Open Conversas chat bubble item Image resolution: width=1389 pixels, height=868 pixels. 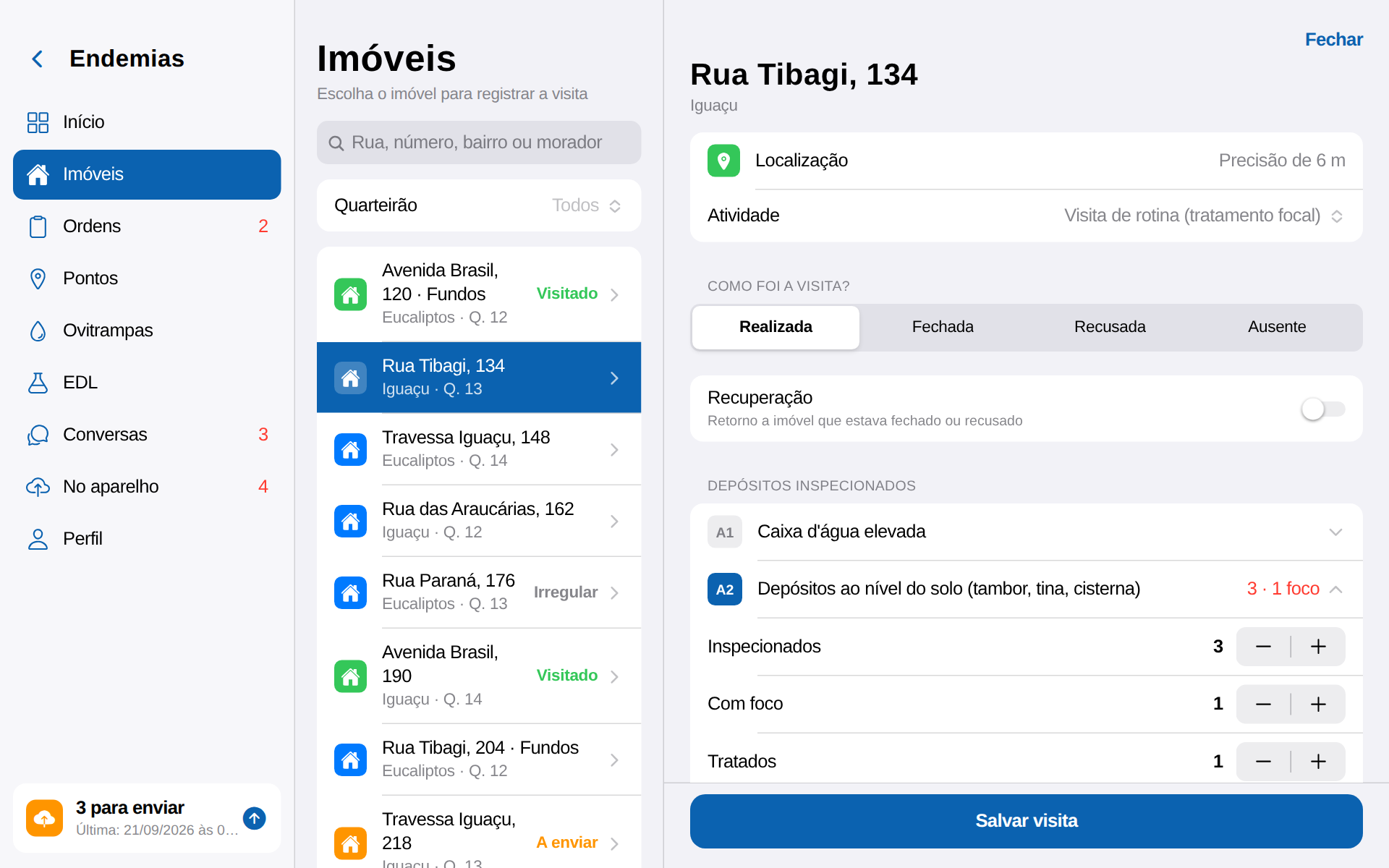point(147,435)
